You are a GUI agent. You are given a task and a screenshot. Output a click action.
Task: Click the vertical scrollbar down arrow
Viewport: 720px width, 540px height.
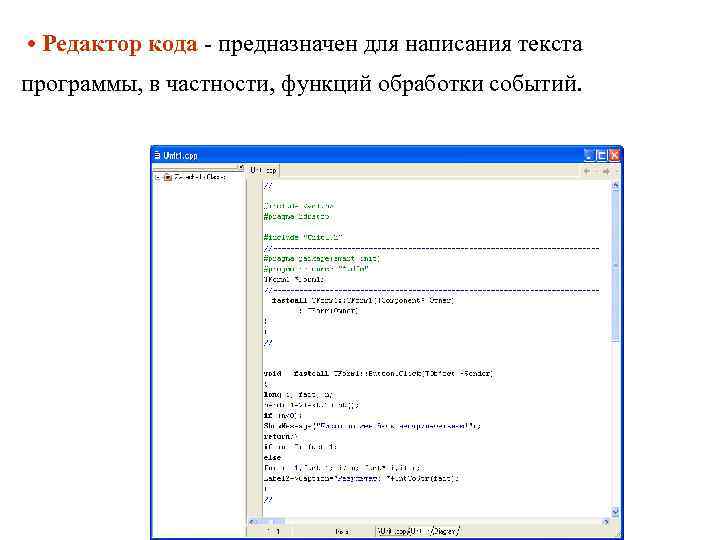pos(615,512)
